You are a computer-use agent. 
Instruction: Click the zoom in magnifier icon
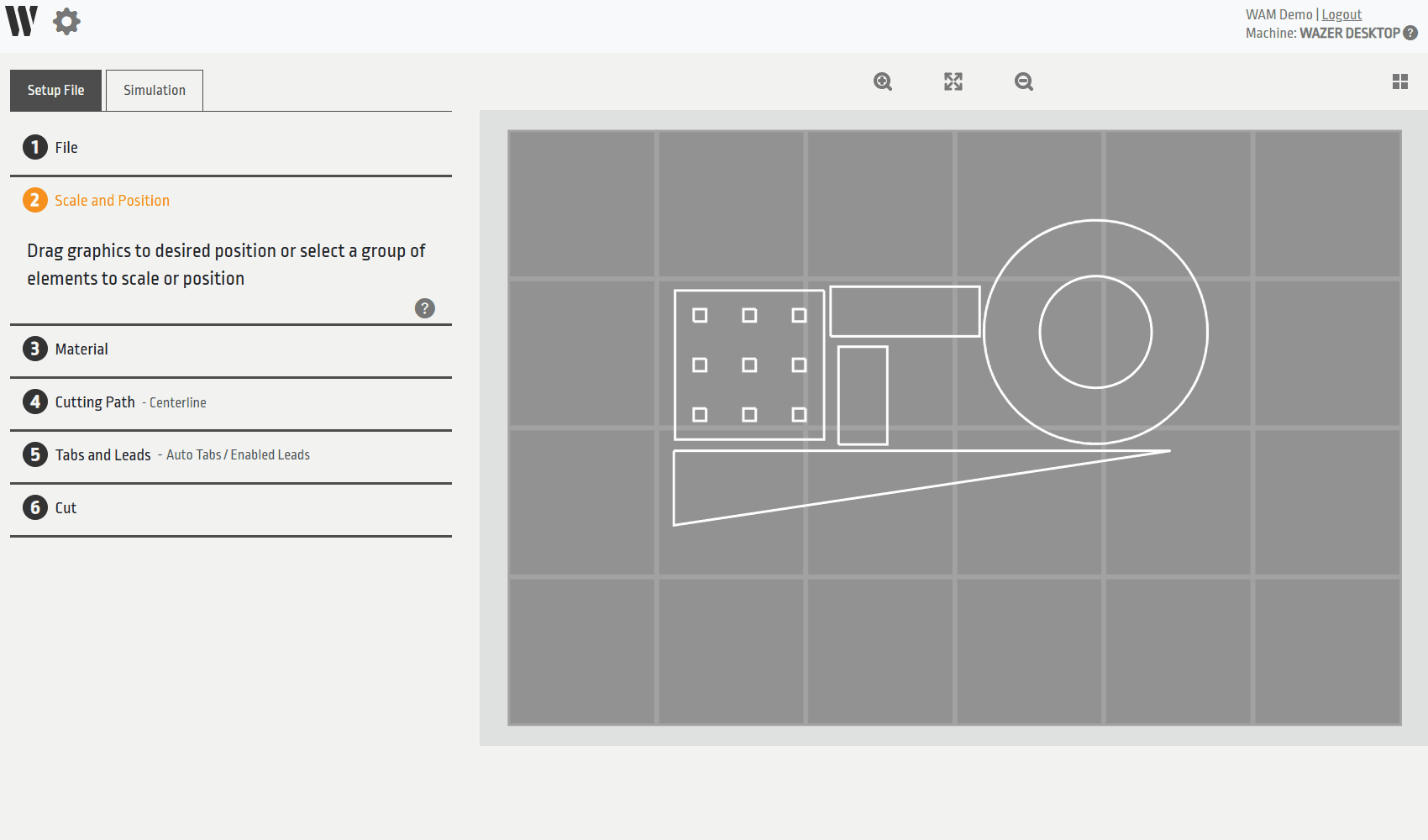[882, 81]
